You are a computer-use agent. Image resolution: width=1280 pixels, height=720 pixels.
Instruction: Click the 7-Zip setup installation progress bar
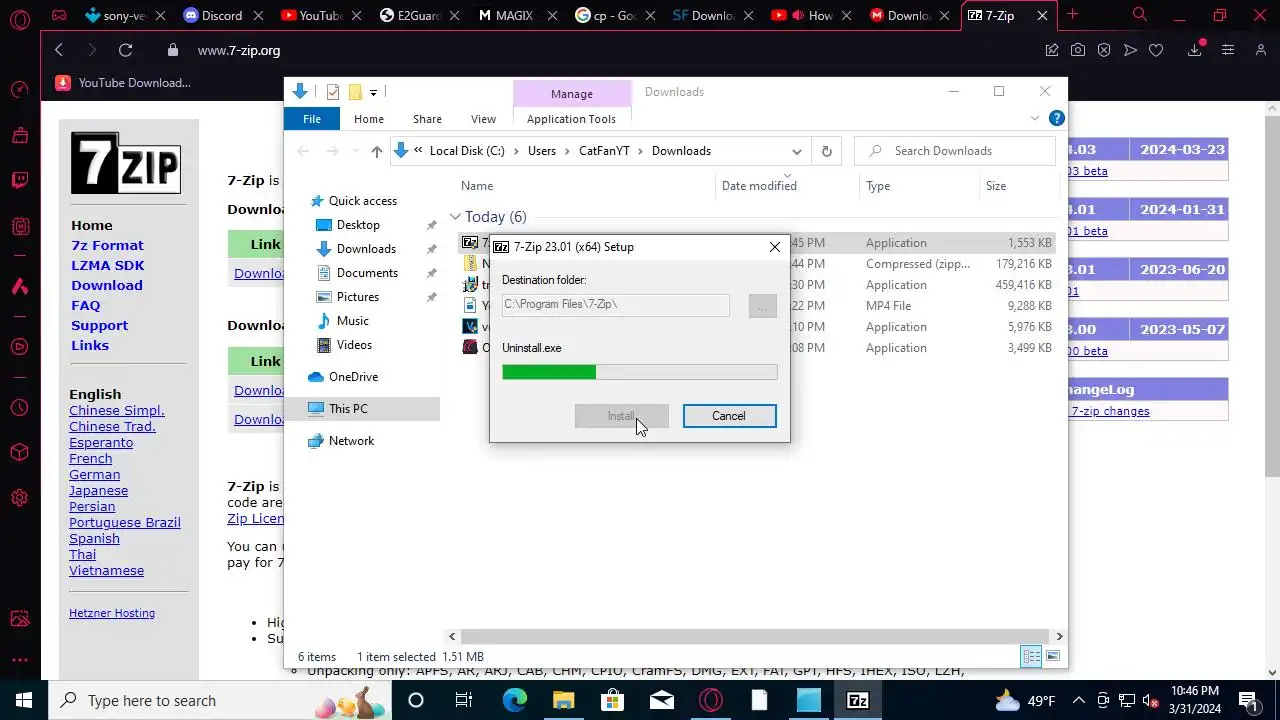click(x=640, y=372)
